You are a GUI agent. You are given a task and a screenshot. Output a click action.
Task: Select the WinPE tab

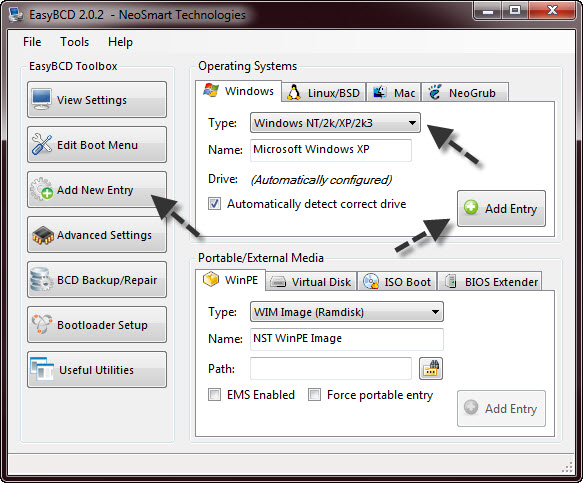point(230,280)
